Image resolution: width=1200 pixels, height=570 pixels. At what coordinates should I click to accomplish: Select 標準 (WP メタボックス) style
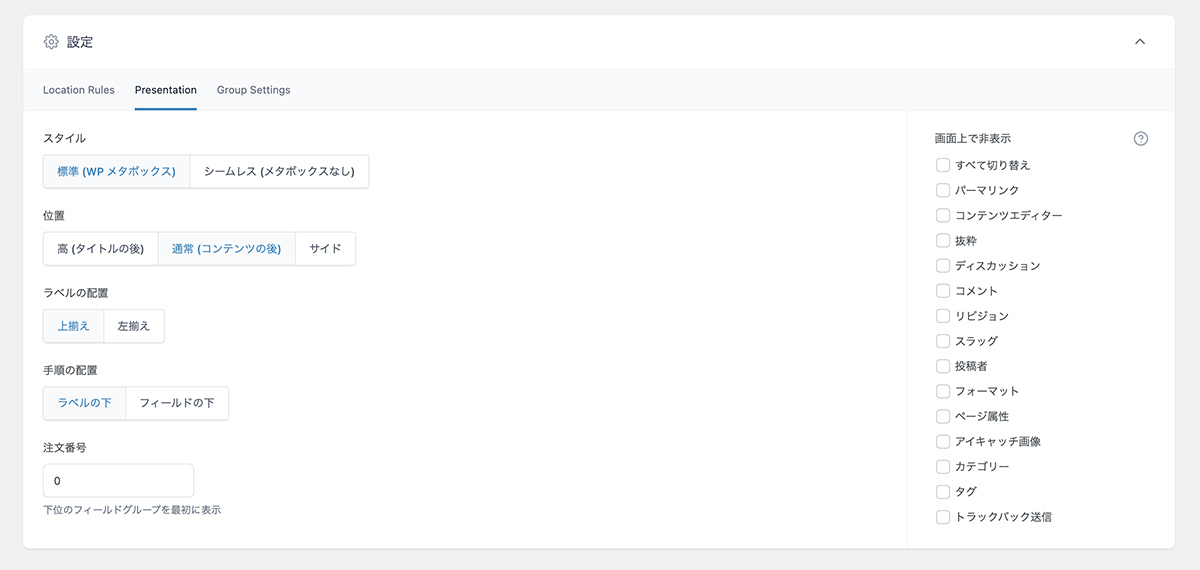tap(116, 171)
